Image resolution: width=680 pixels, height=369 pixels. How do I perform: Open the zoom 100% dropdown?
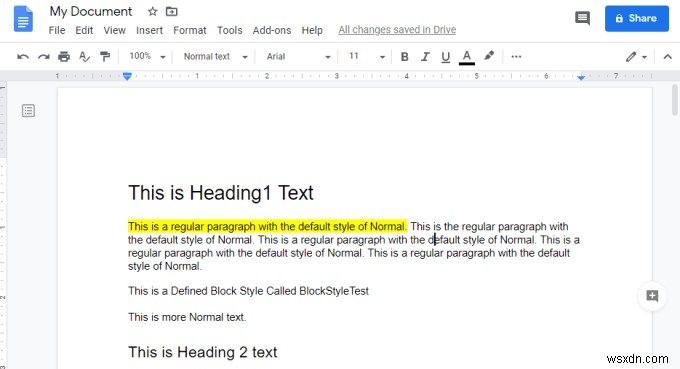147,56
